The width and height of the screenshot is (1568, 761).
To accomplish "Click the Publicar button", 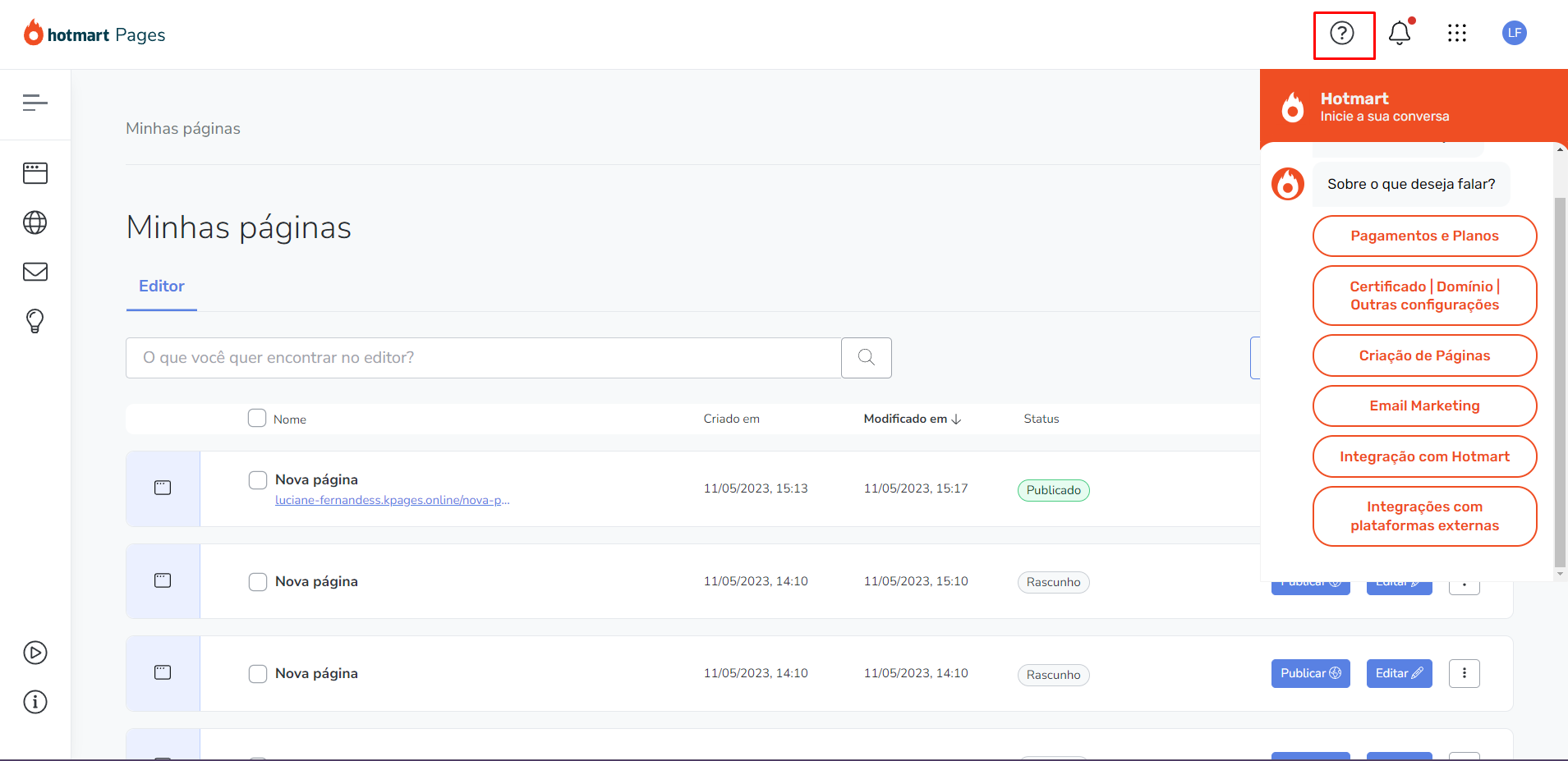I will 1310,673.
